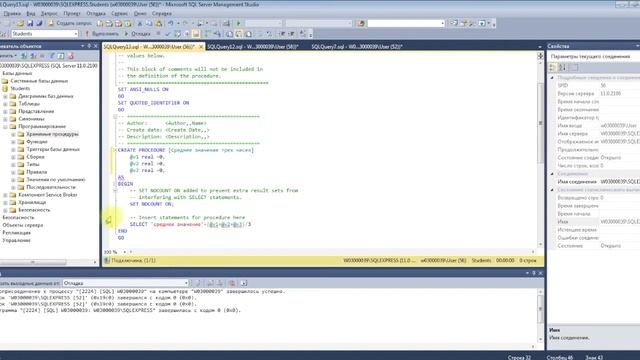Click the green Start arrow in top toolbar
The height and width of the screenshot is (360, 640).
pos(238,23)
